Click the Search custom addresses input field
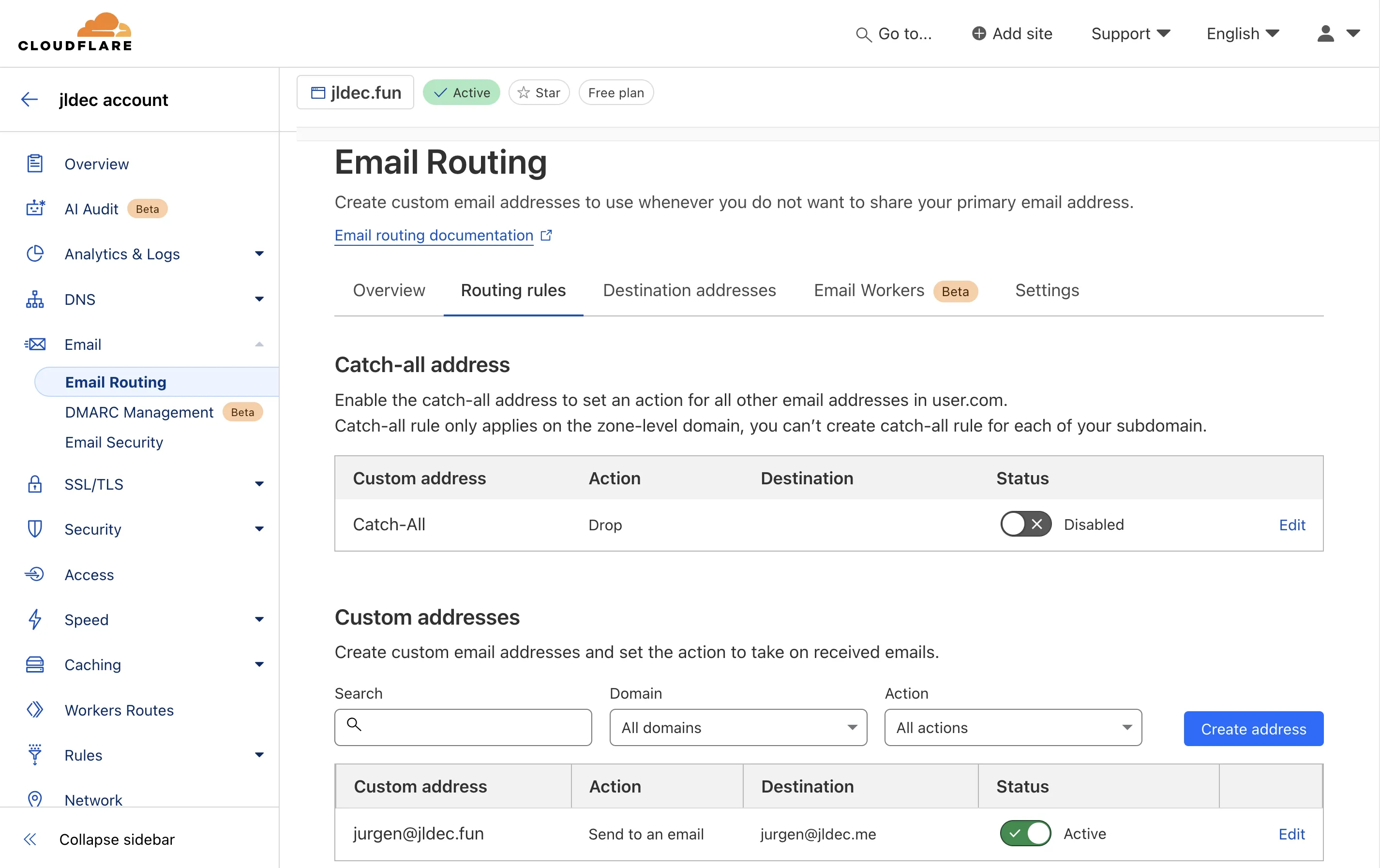This screenshot has width=1380, height=868. [464, 728]
